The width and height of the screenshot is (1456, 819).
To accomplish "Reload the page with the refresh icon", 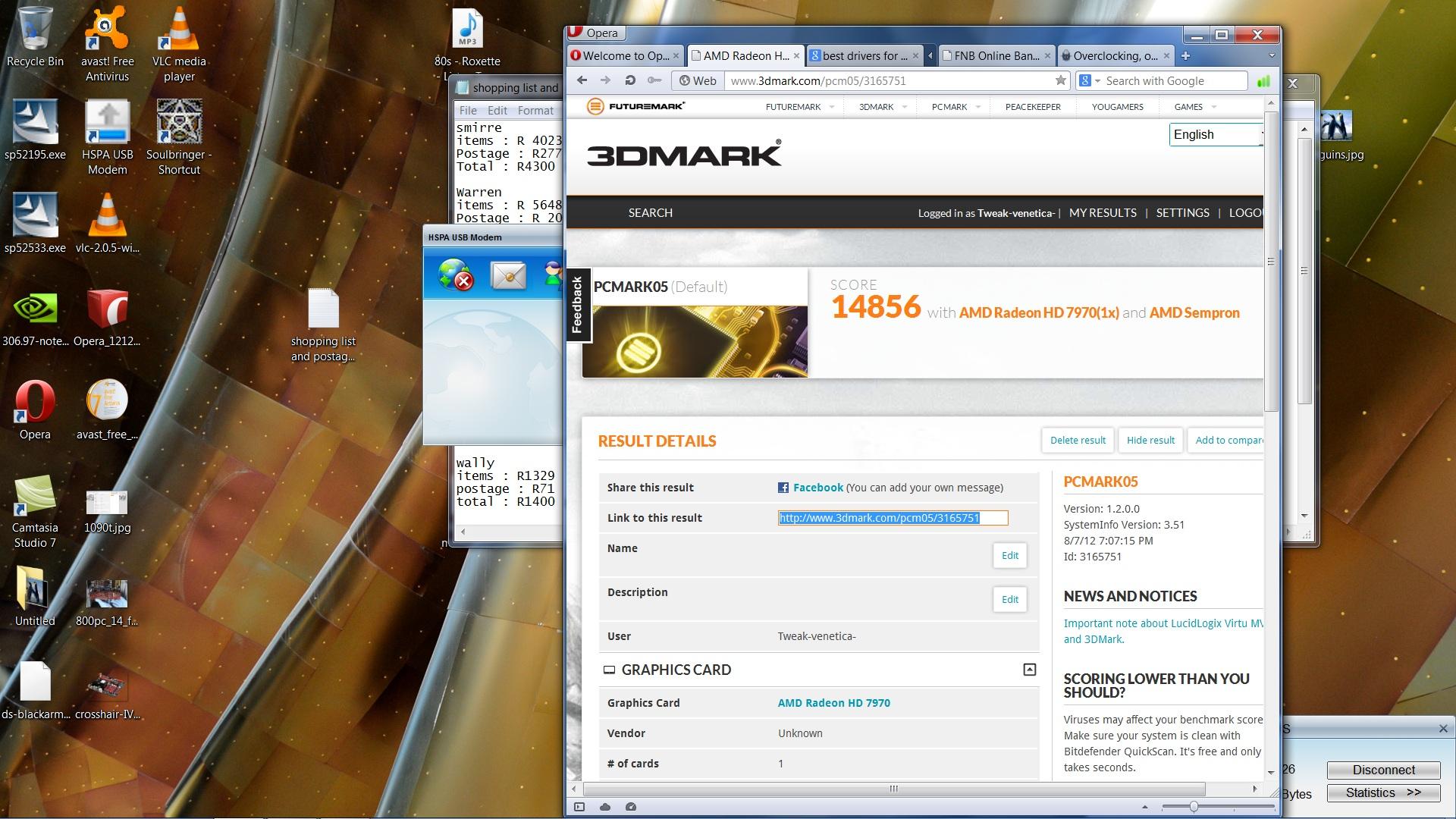I will [629, 80].
